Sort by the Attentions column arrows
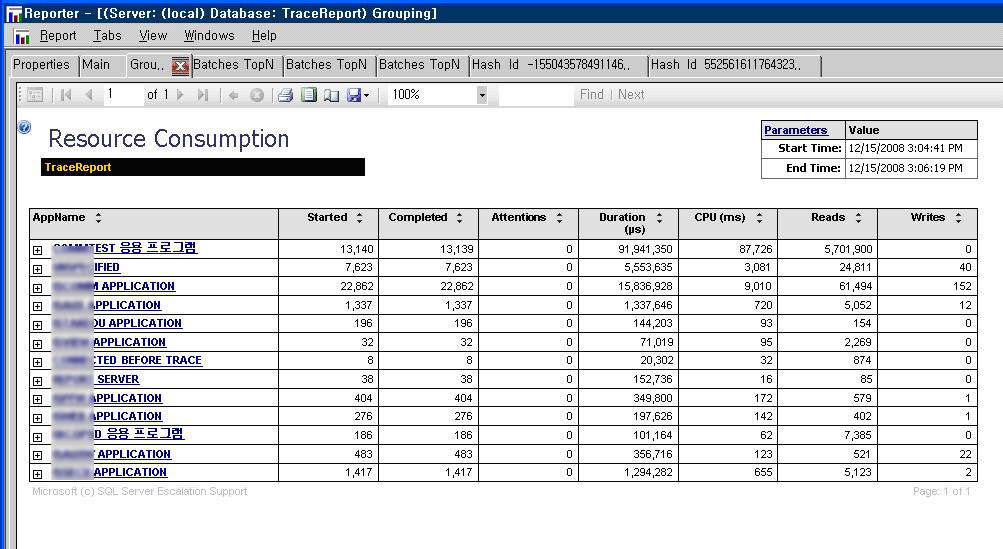 (559, 218)
